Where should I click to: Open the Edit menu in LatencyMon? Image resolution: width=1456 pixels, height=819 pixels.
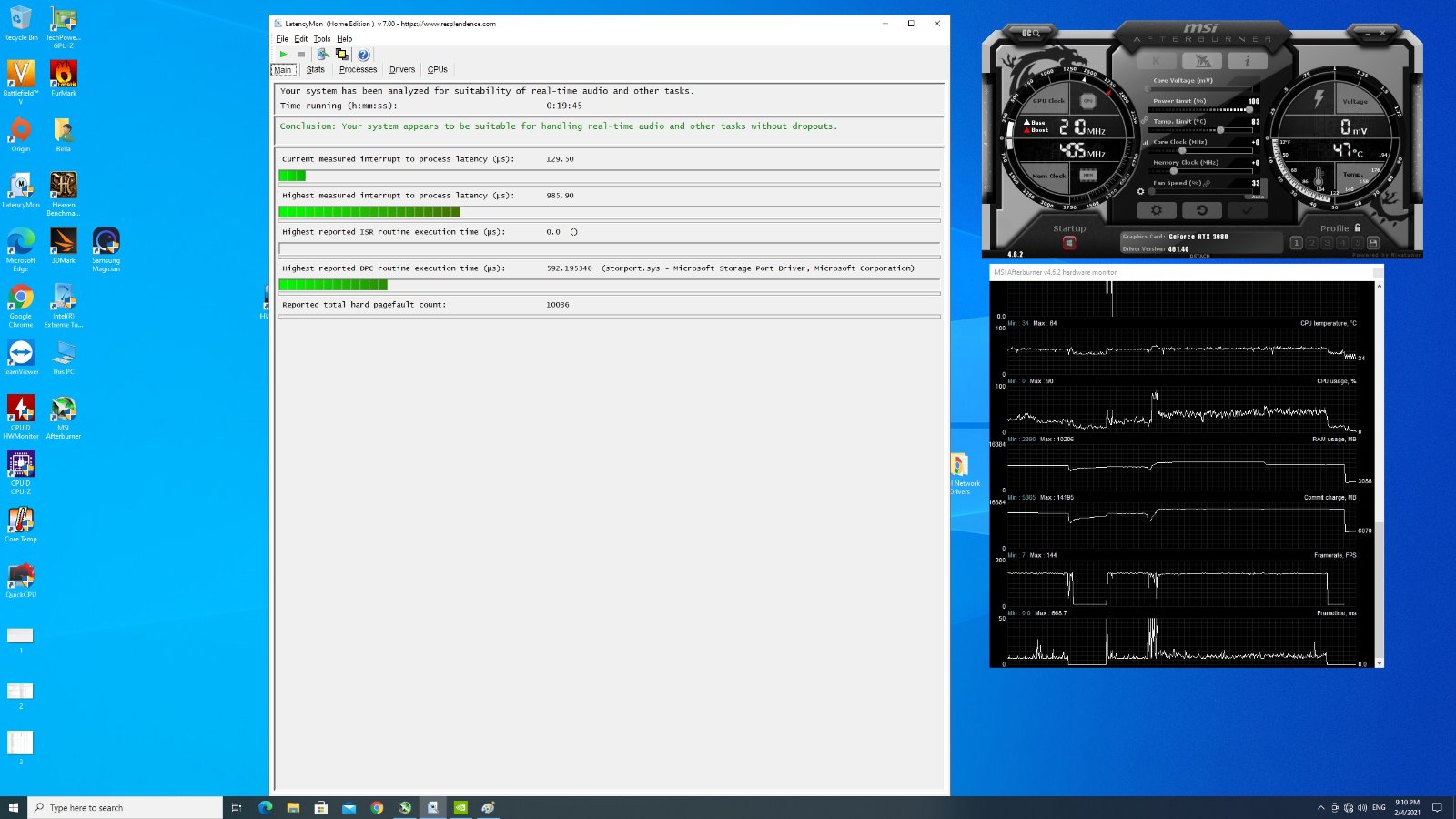pos(301,39)
